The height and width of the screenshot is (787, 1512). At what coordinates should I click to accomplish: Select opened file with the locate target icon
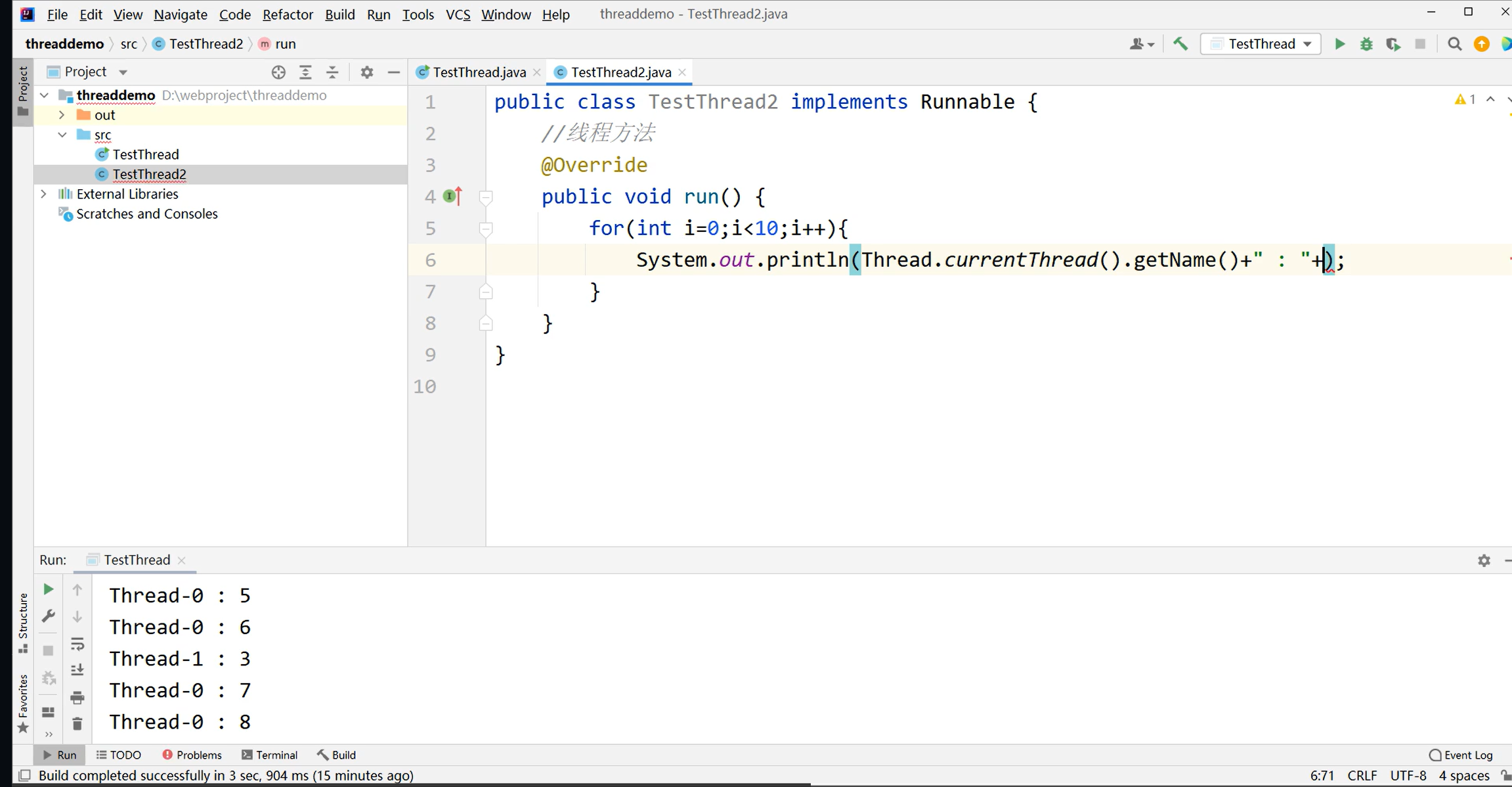278,72
